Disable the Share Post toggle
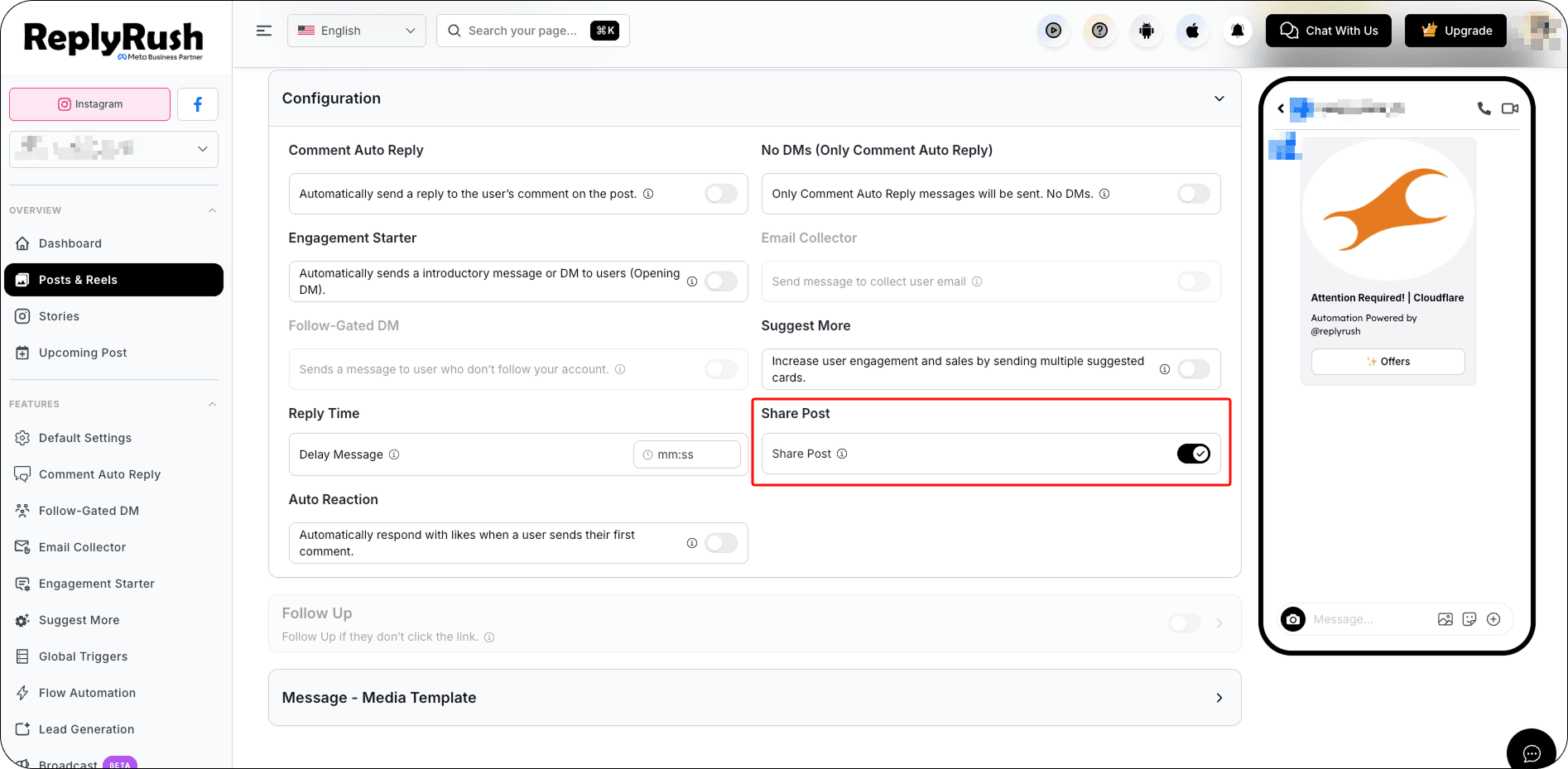The width and height of the screenshot is (1568, 769). point(1193,454)
